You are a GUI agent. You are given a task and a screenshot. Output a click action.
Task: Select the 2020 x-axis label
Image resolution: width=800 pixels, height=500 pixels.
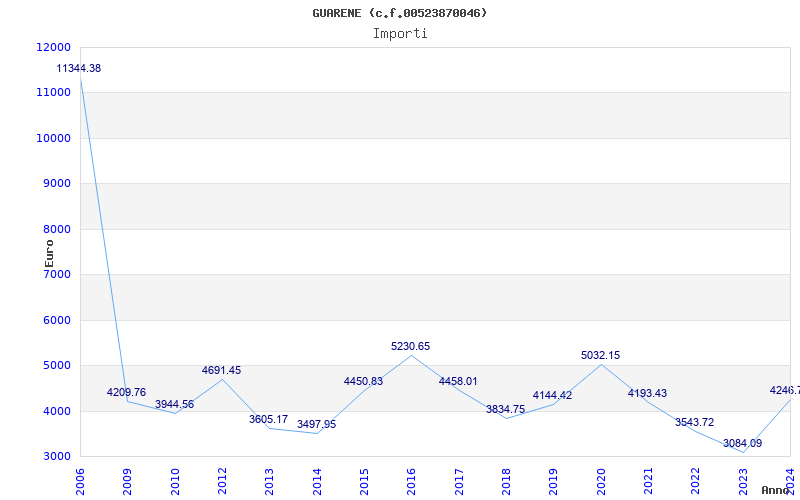(x=601, y=482)
